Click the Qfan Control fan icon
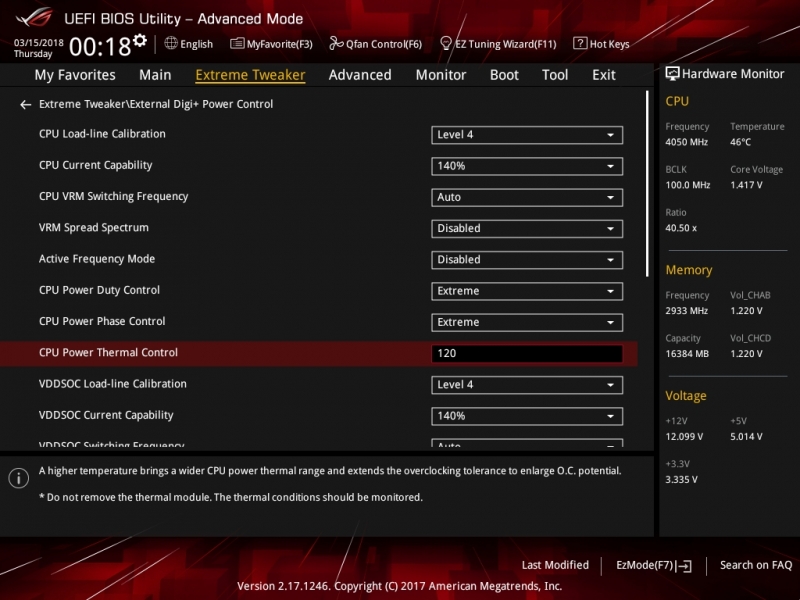The height and width of the screenshot is (600, 800). click(x=336, y=43)
